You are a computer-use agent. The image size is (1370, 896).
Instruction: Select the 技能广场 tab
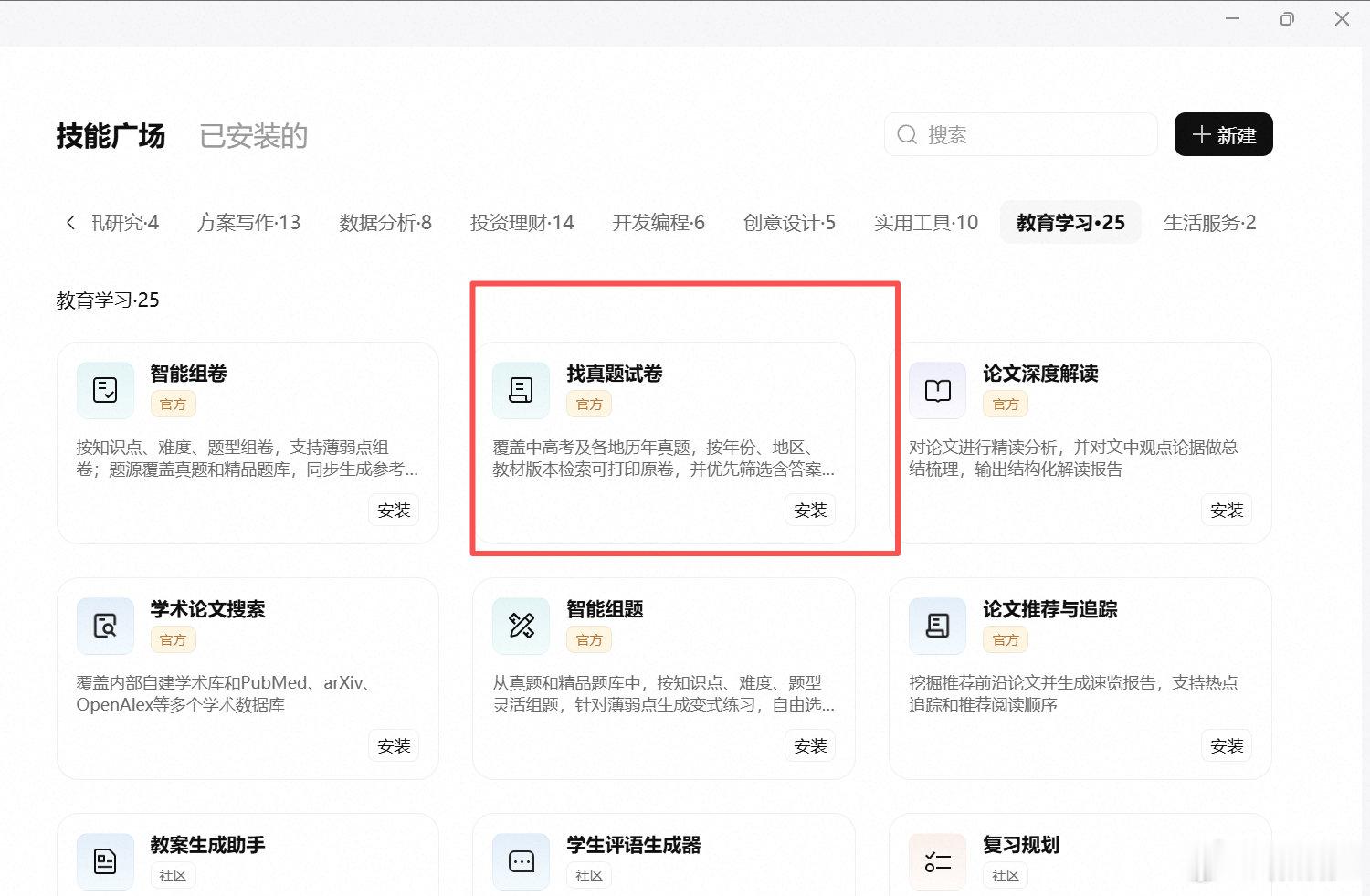coord(111,136)
